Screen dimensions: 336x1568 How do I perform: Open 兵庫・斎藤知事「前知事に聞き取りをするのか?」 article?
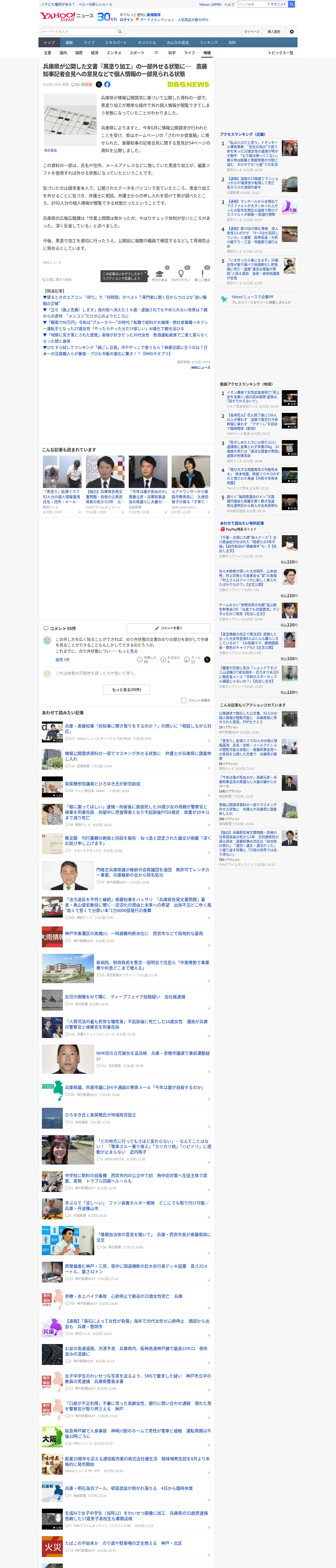138,729
